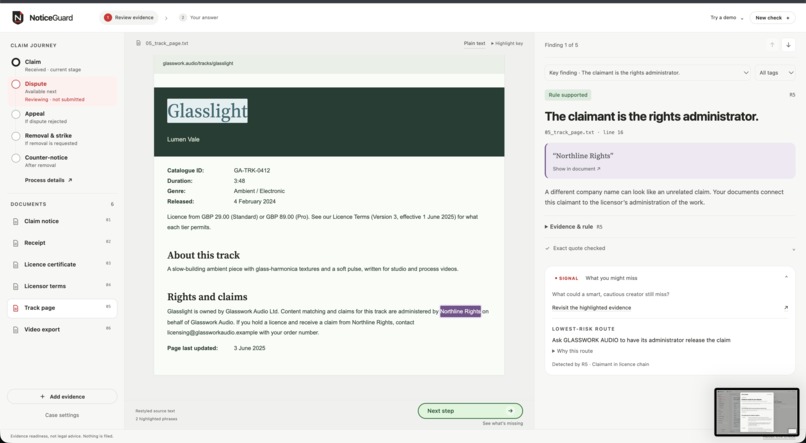Click the Exact quote checked checkmark

tap(547, 248)
